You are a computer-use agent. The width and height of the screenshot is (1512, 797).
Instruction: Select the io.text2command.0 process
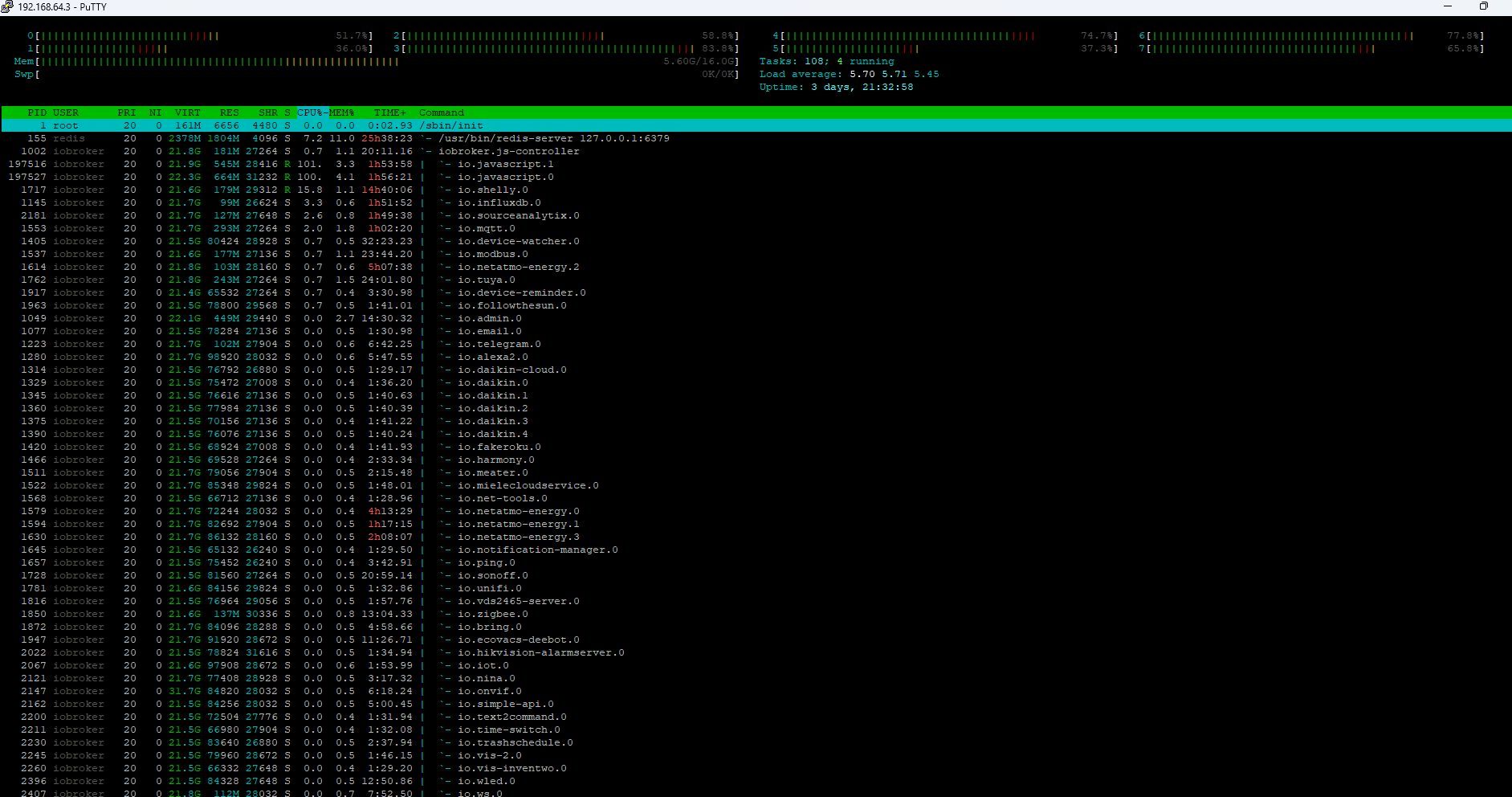tap(756, 717)
